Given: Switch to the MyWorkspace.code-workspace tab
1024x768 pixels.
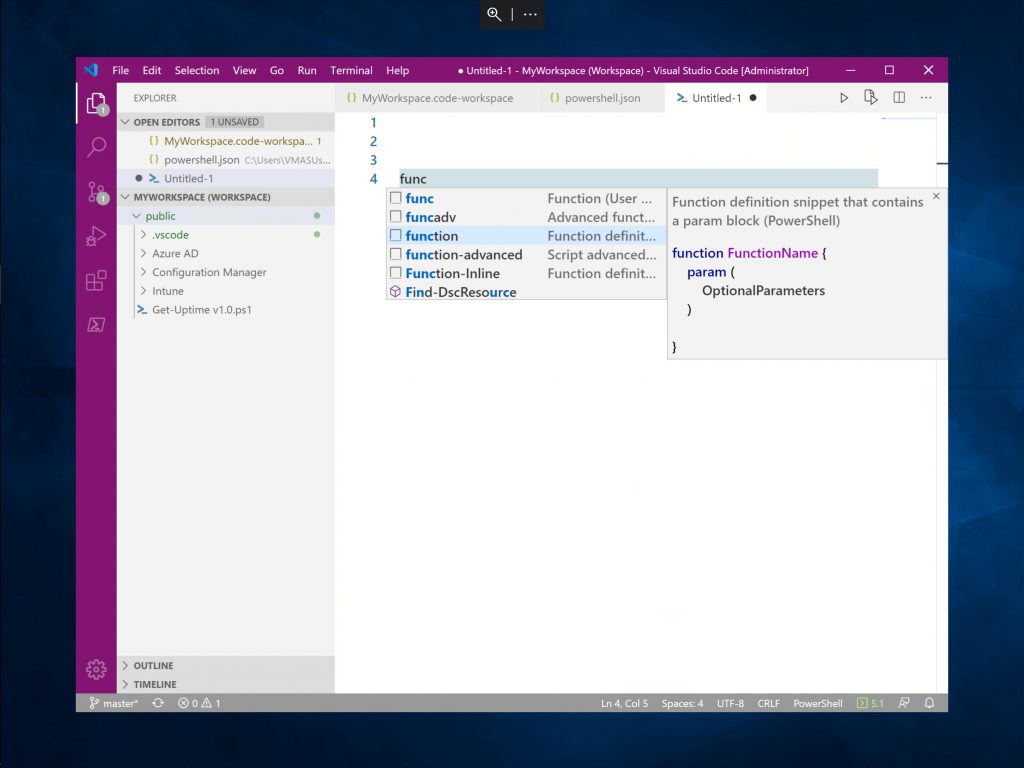Looking at the screenshot, I should coord(436,98).
